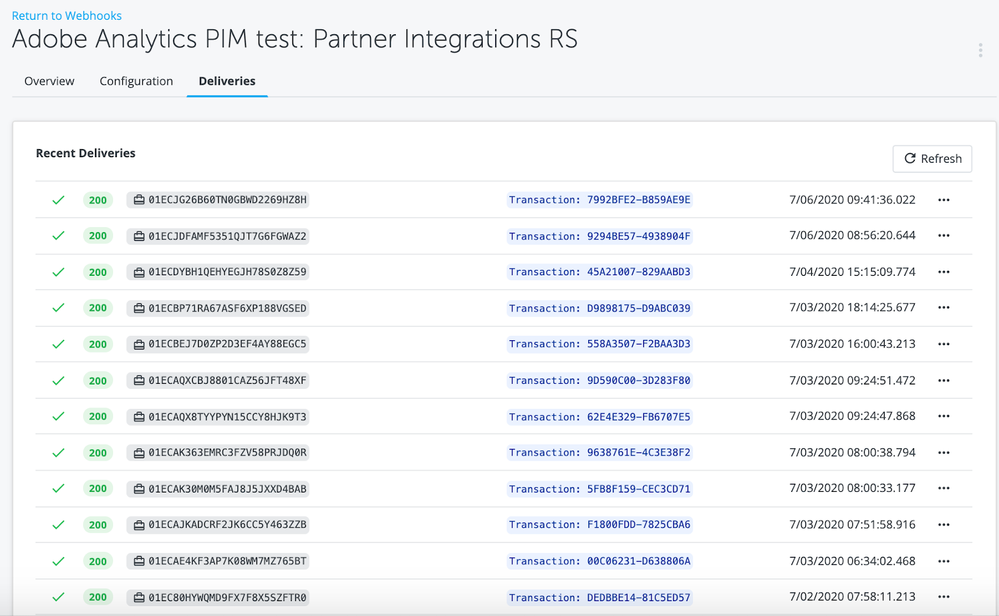The image size is (999, 616).
Task: Expand more options for the 06:34:02.468 delivery
Action: point(943,561)
